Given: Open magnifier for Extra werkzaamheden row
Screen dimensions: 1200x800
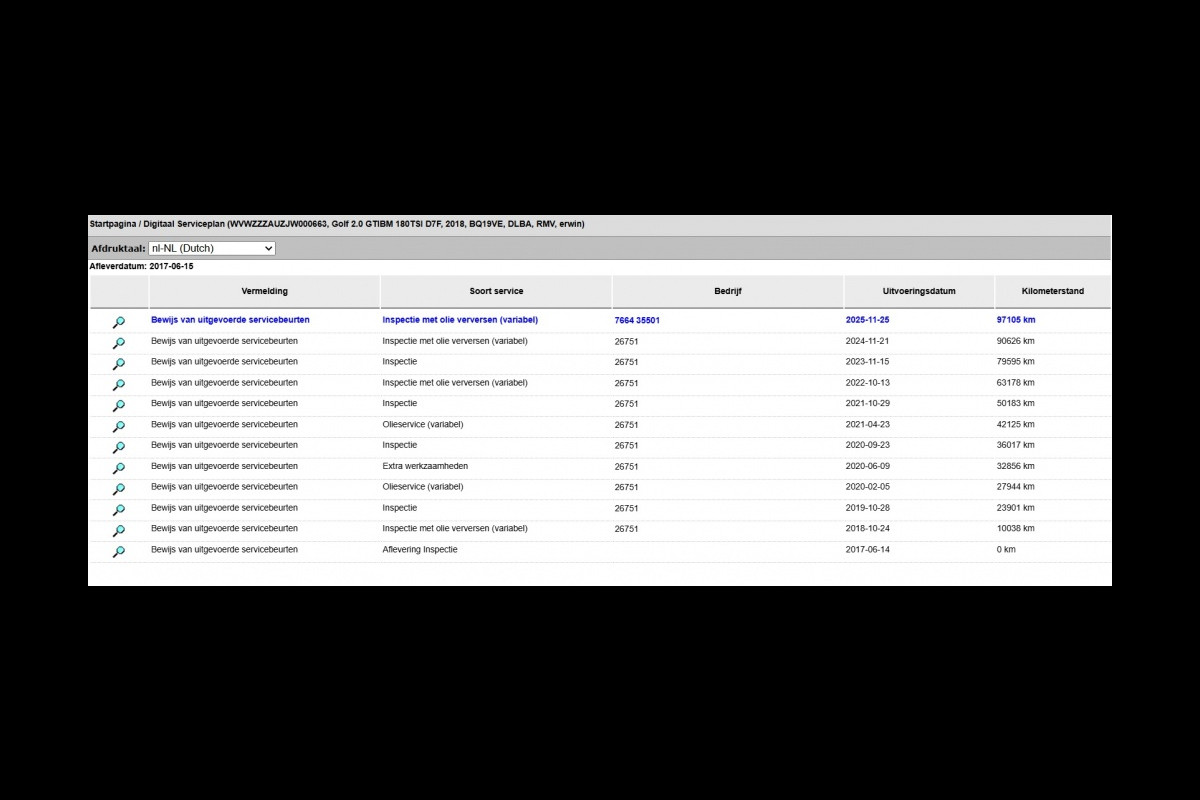Looking at the screenshot, I should click(118, 468).
